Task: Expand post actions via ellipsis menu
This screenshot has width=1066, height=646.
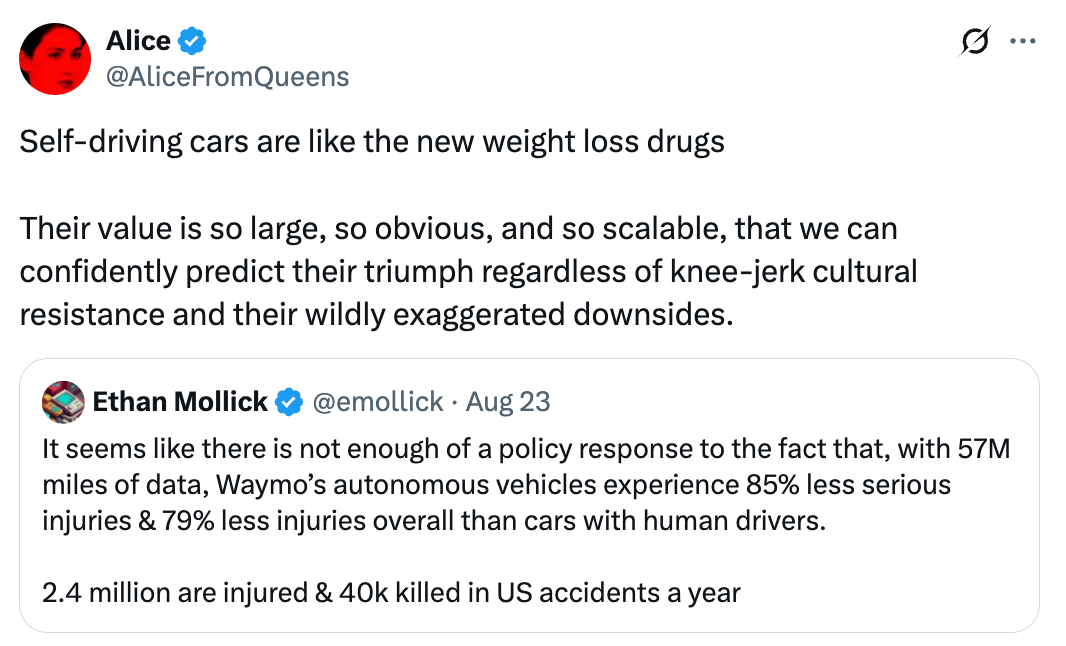Action: (1024, 40)
